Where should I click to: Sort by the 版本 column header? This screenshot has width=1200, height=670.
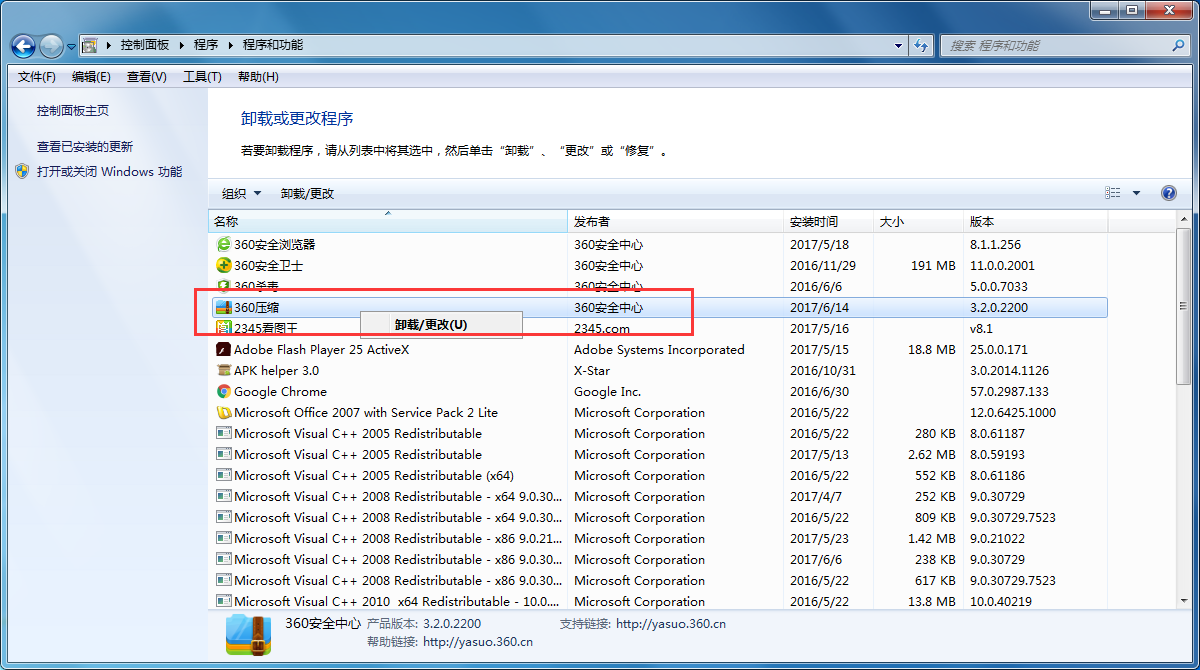click(1036, 222)
